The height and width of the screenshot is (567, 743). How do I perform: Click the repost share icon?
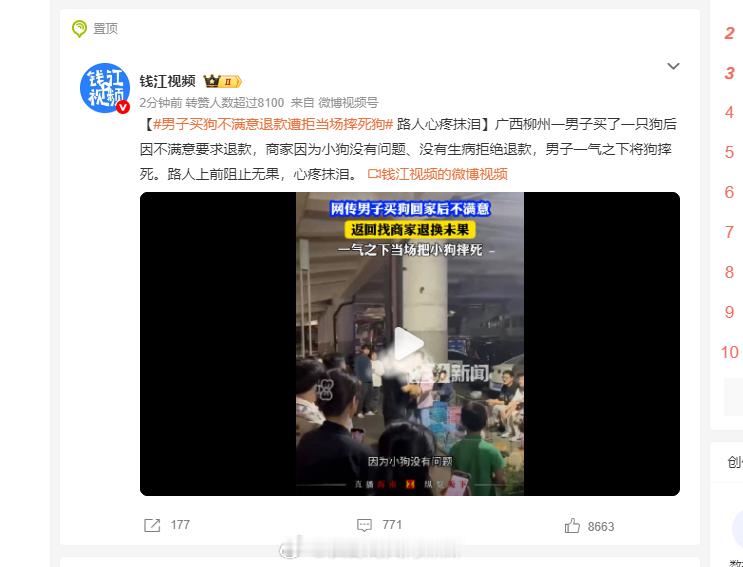pyautogui.click(x=152, y=525)
